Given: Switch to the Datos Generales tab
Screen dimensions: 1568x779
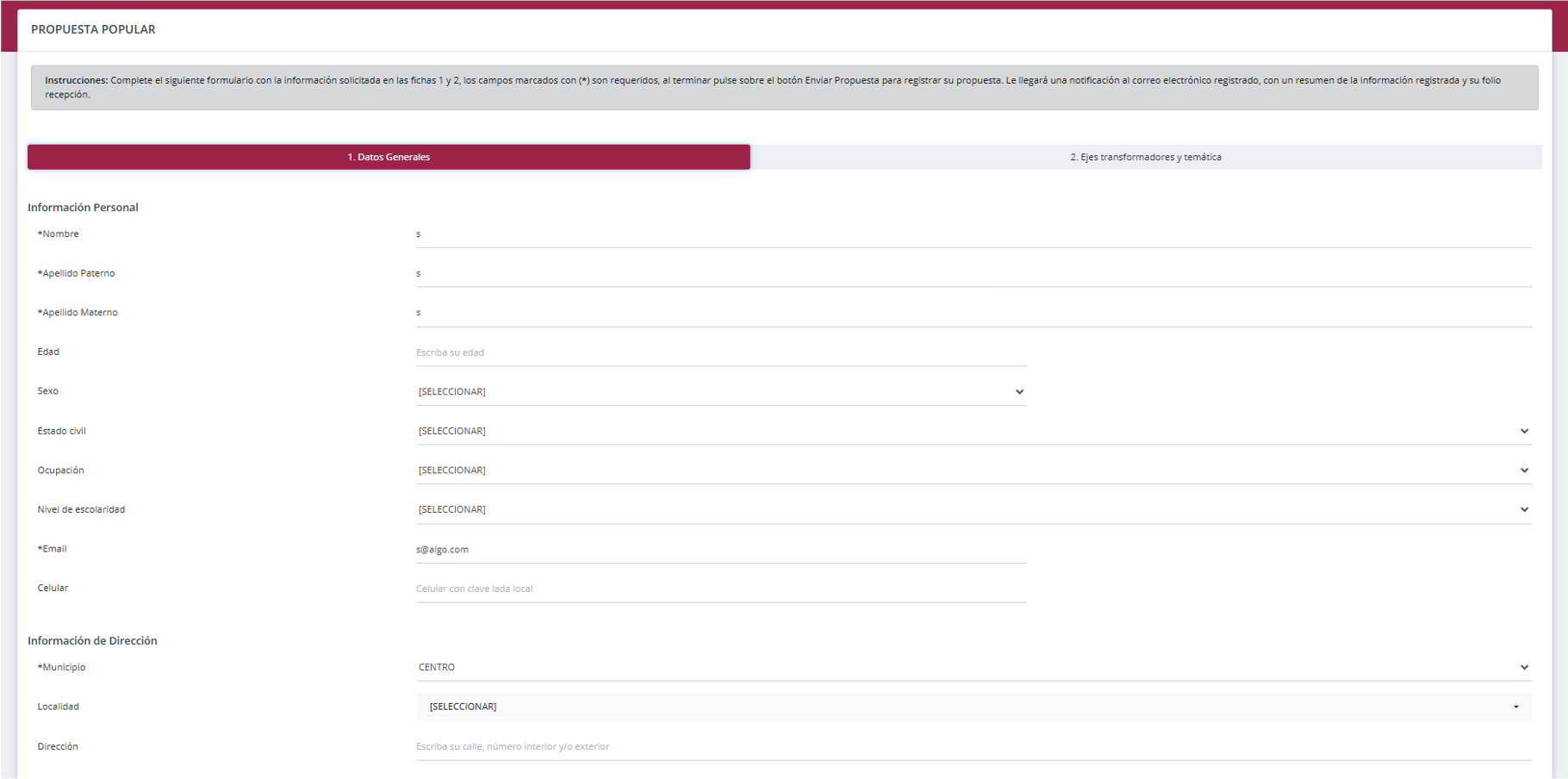Looking at the screenshot, I should point(389,157).
